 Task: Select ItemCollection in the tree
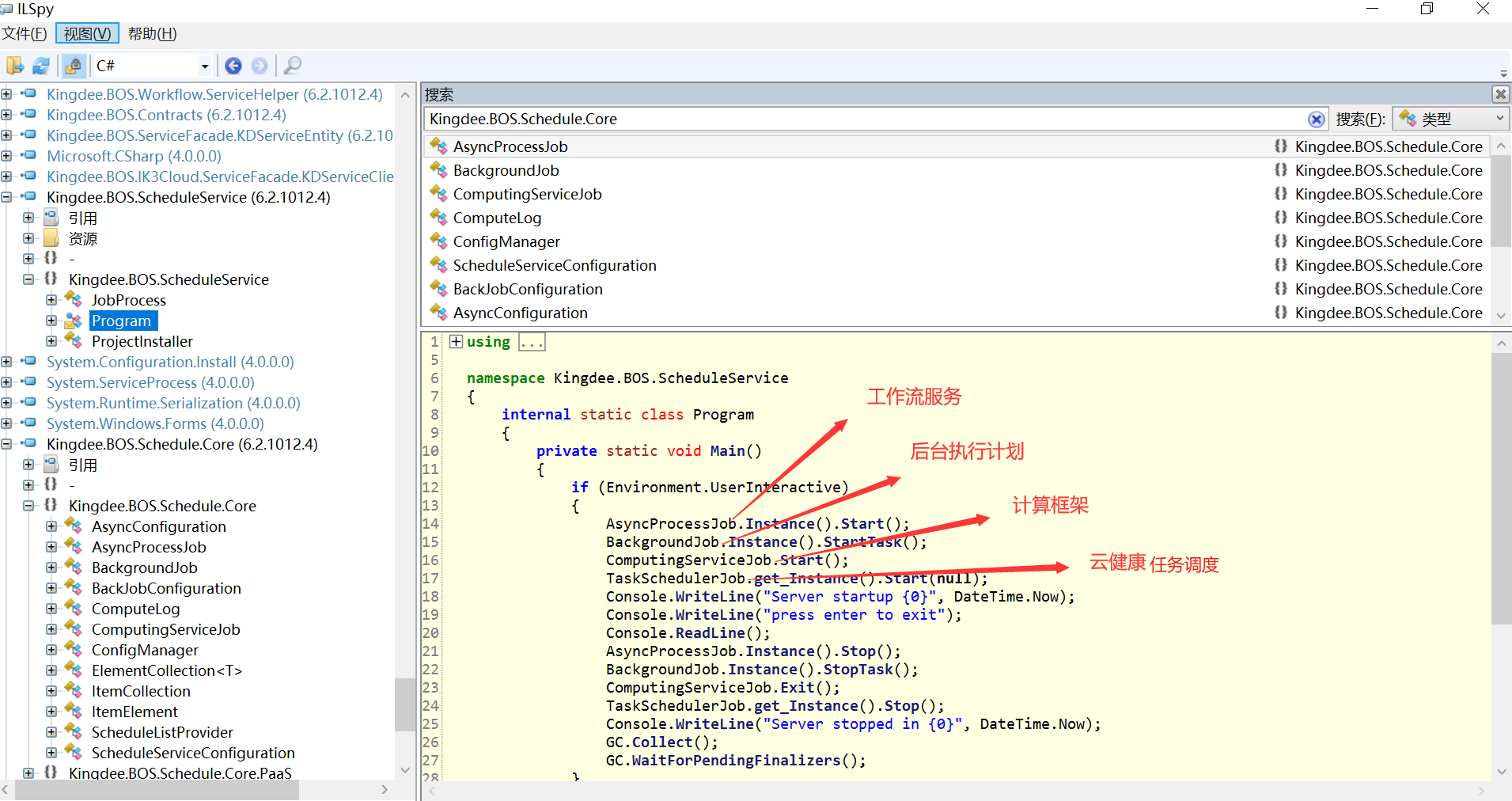tap(141, 691)
